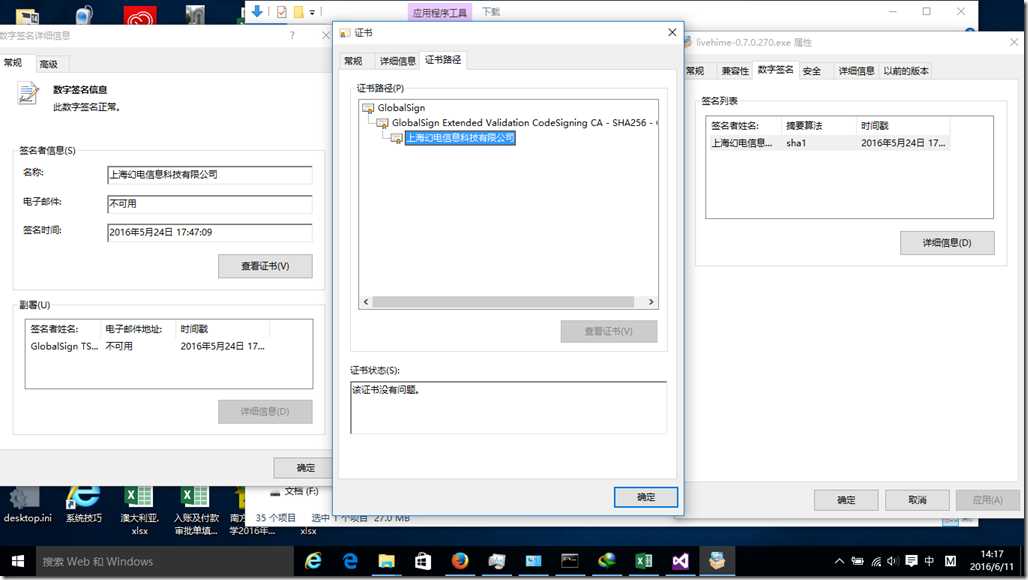The height and width of the screenshot is (580, 1028).
Task: Open File Explorer from taskbar
Action: click(x=386, y=561)
